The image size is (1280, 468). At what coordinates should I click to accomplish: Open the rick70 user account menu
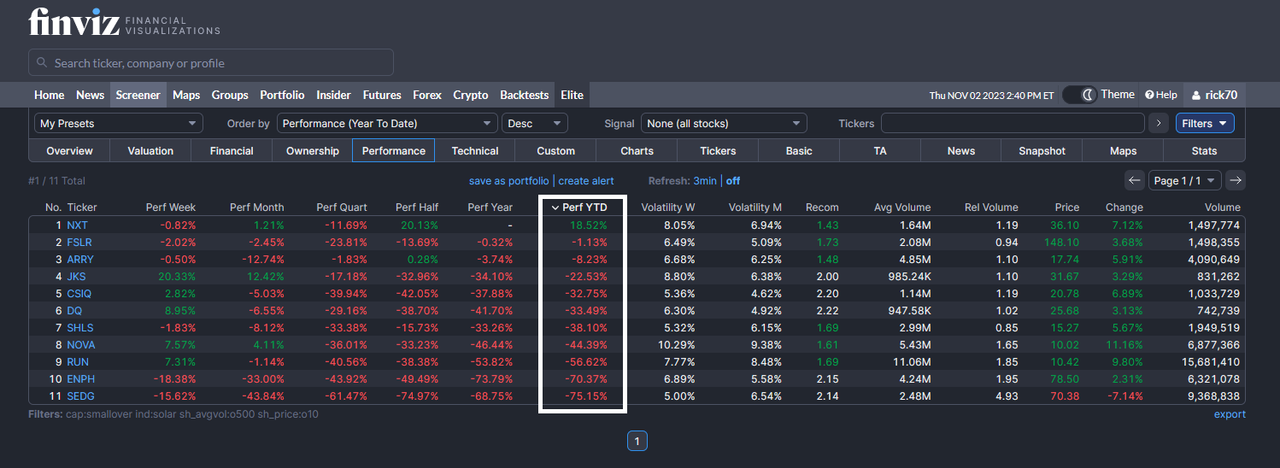coord(1214,95)
